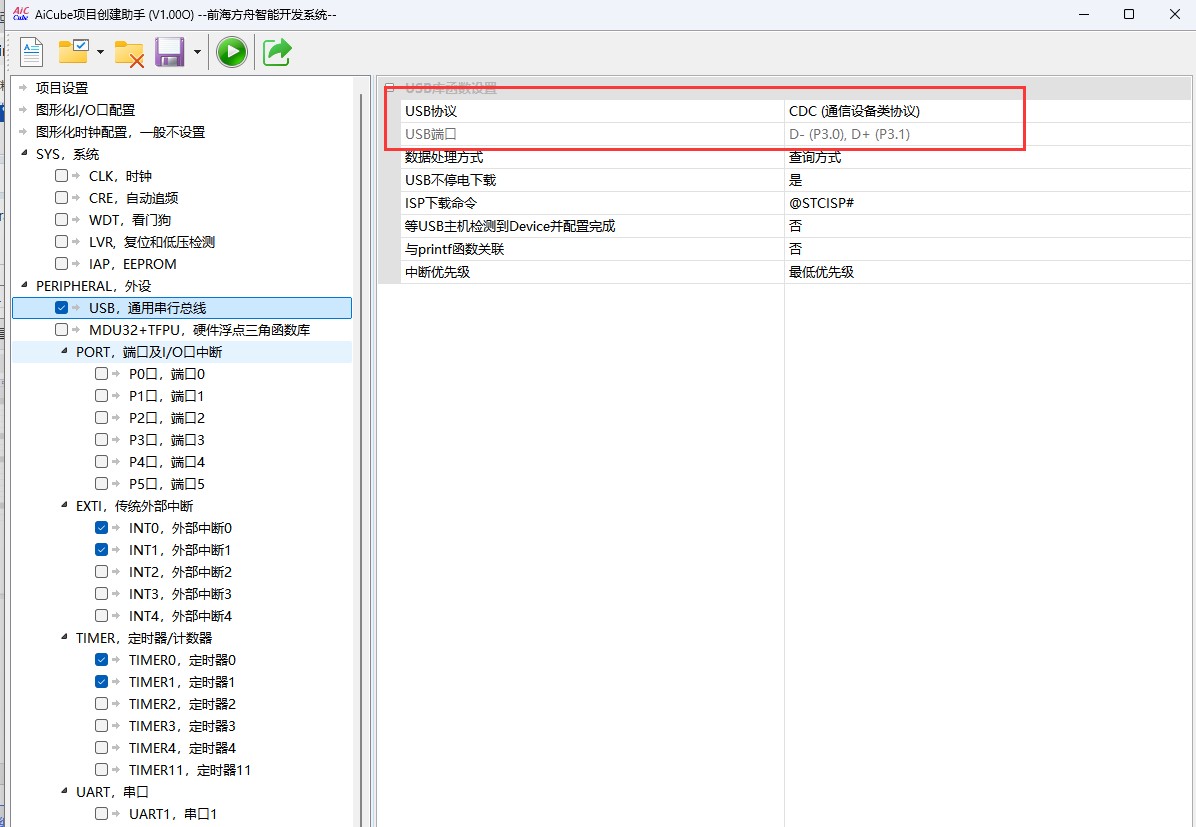Check the INT2，外部中断2 checkbox
1196x827 pixels.
[x=101, y=572]
